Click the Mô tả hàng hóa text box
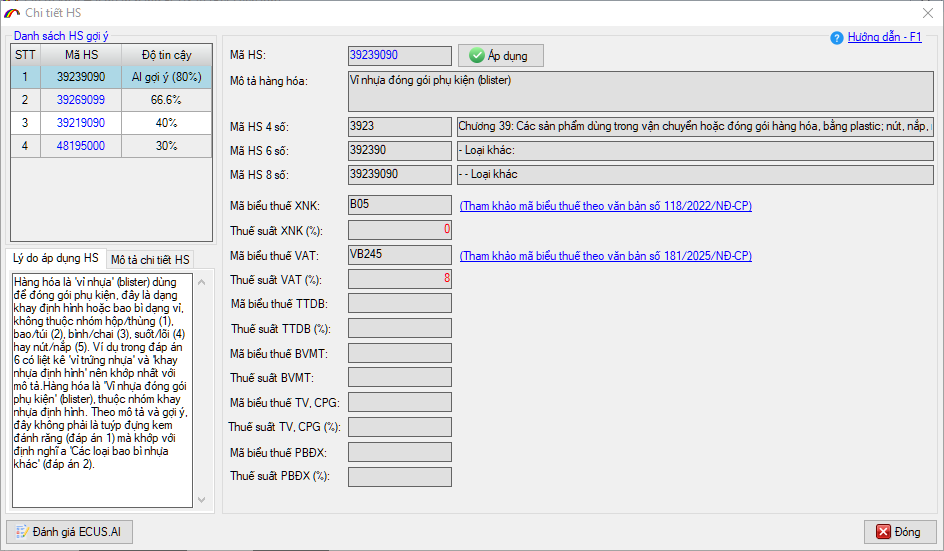 tap(640, 91)
